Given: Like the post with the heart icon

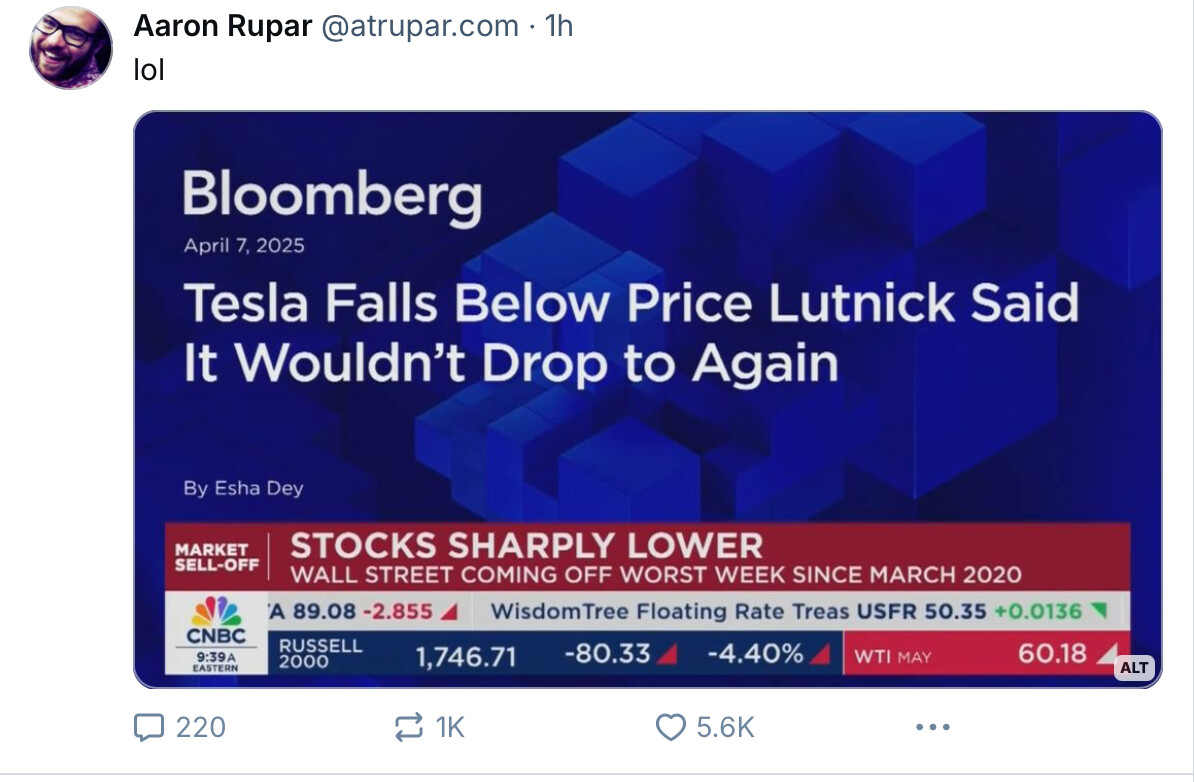Looking at the screenshot, I should coord(669,727).
